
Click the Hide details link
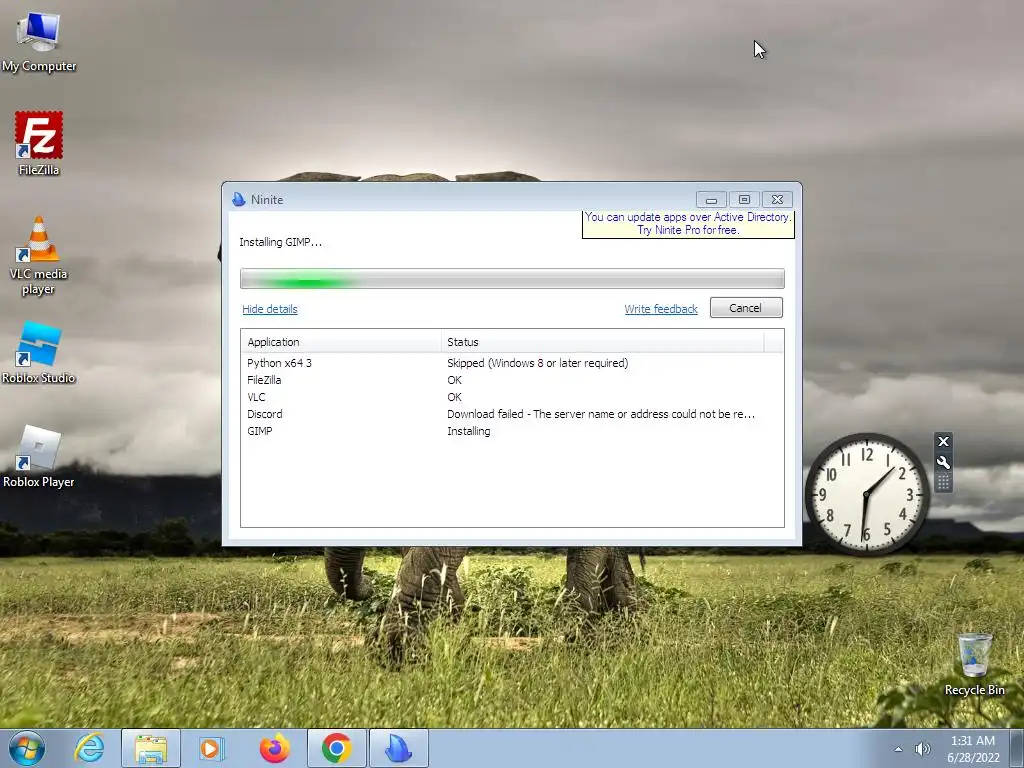[270, 309]
